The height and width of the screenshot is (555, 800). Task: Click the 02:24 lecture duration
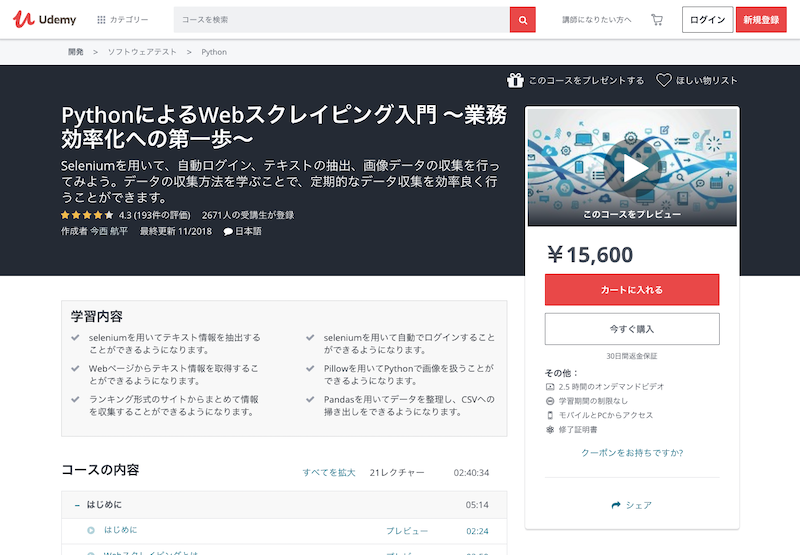(477, 531)
